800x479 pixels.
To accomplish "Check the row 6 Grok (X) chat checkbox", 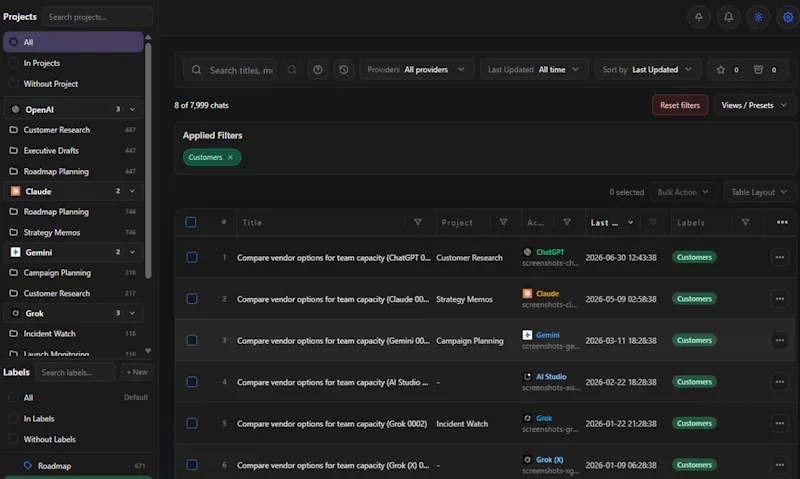I will point(192,465).
